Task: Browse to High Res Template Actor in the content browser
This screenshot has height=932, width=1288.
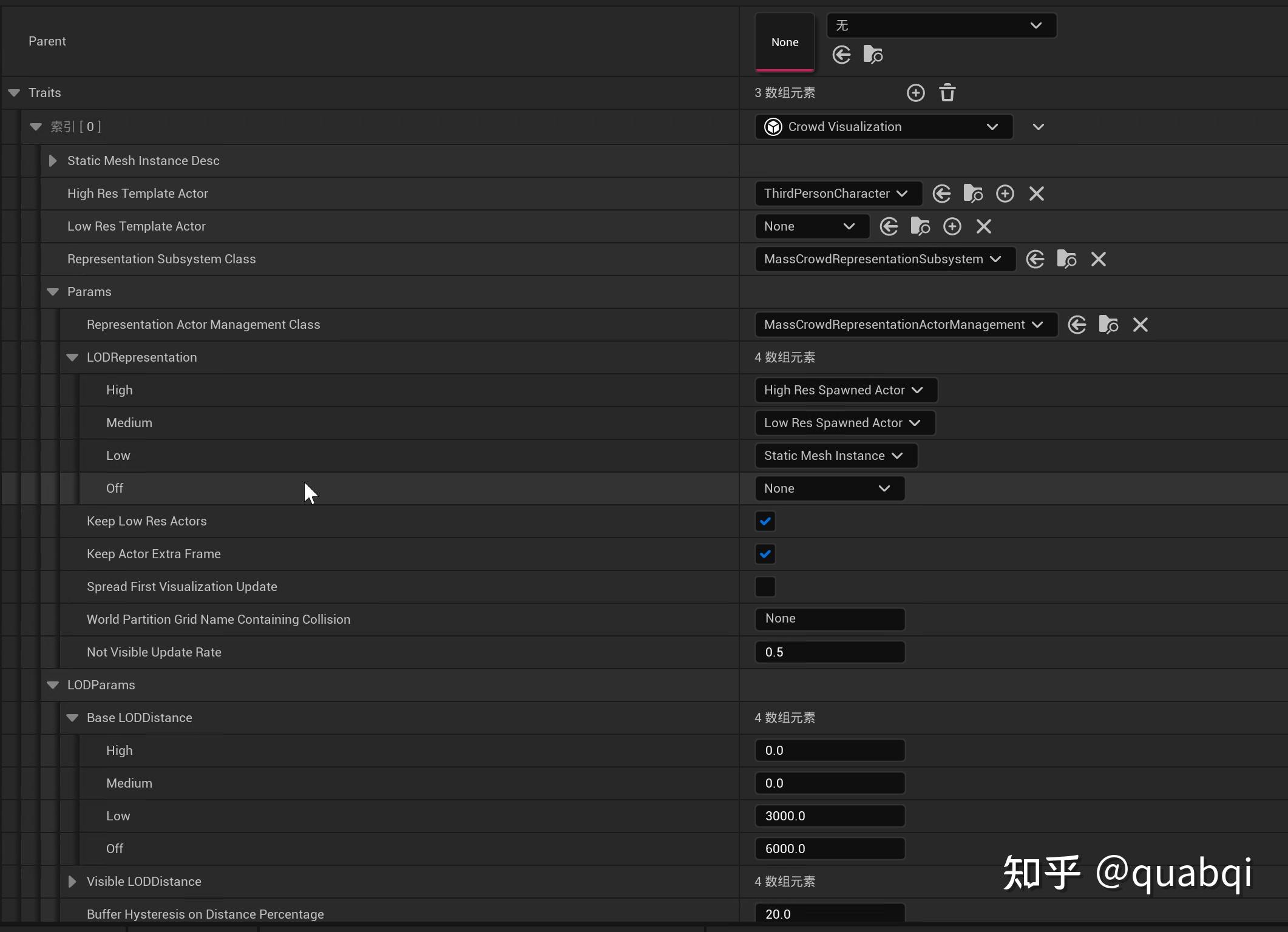Action: (973, 194)
